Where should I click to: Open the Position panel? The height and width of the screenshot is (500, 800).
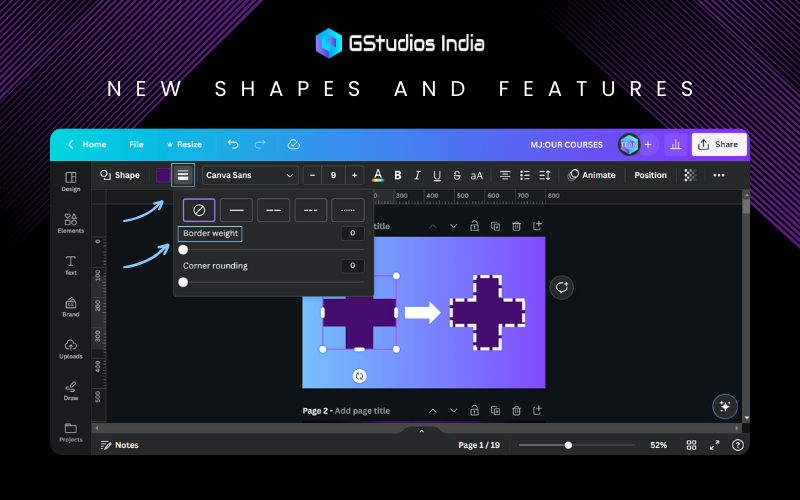click(x=651, y=175)
